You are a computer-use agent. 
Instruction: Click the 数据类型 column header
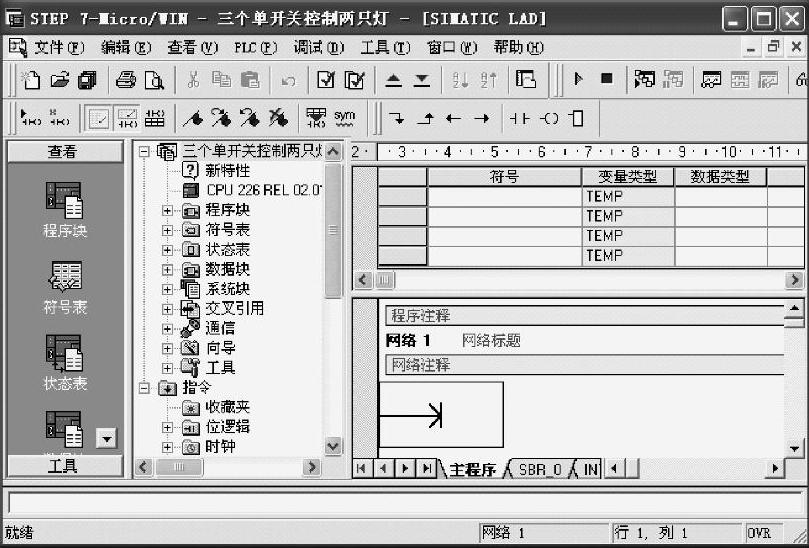[720, 176]
